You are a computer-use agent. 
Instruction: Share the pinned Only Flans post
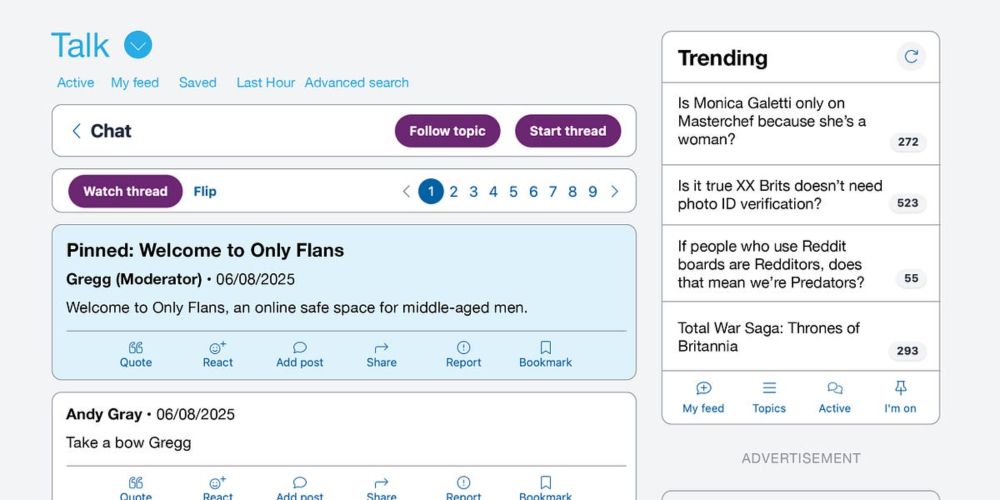click(x=381, y=348)
